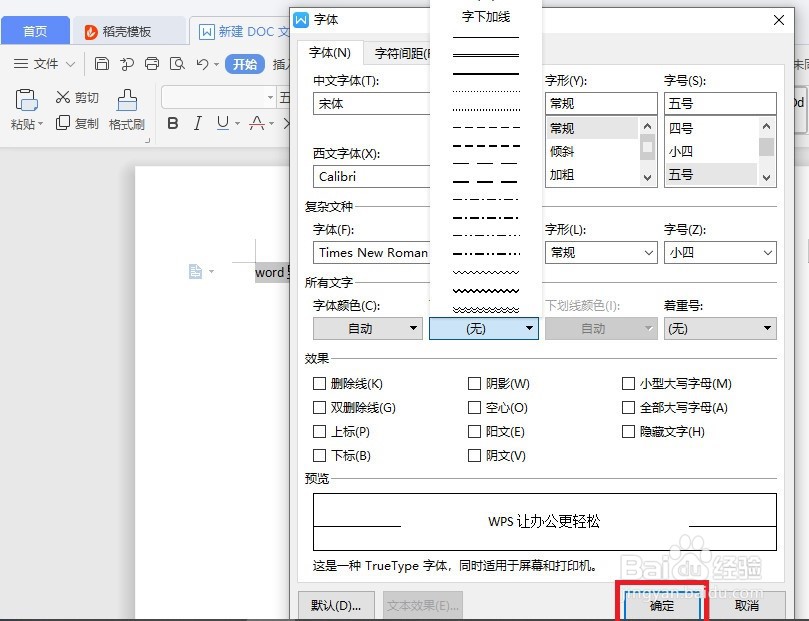The height and width of the screenshot is (621, 809).
Task: Open the 文件 hamburger menu icon
Action: pyautogui.click(x=21, y=63)
